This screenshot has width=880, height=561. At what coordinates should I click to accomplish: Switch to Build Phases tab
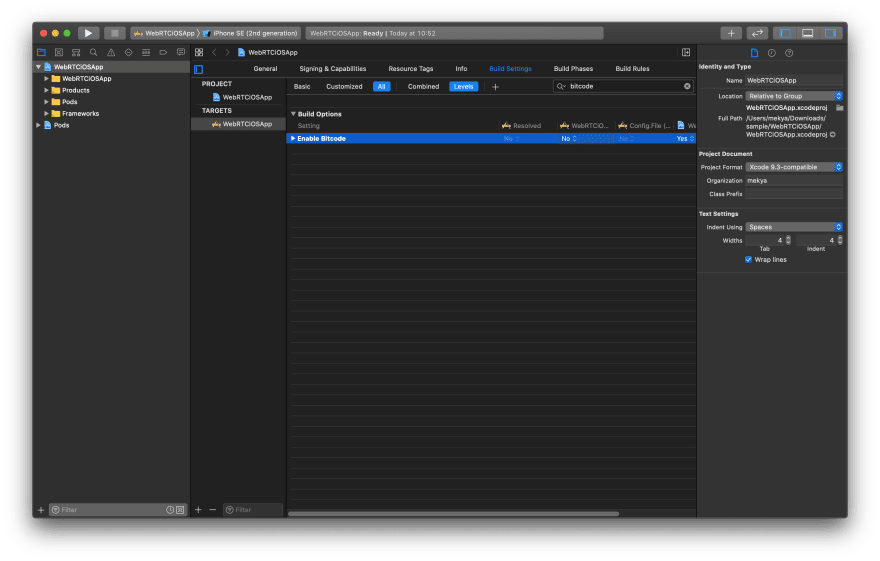[x=573, y=68]
